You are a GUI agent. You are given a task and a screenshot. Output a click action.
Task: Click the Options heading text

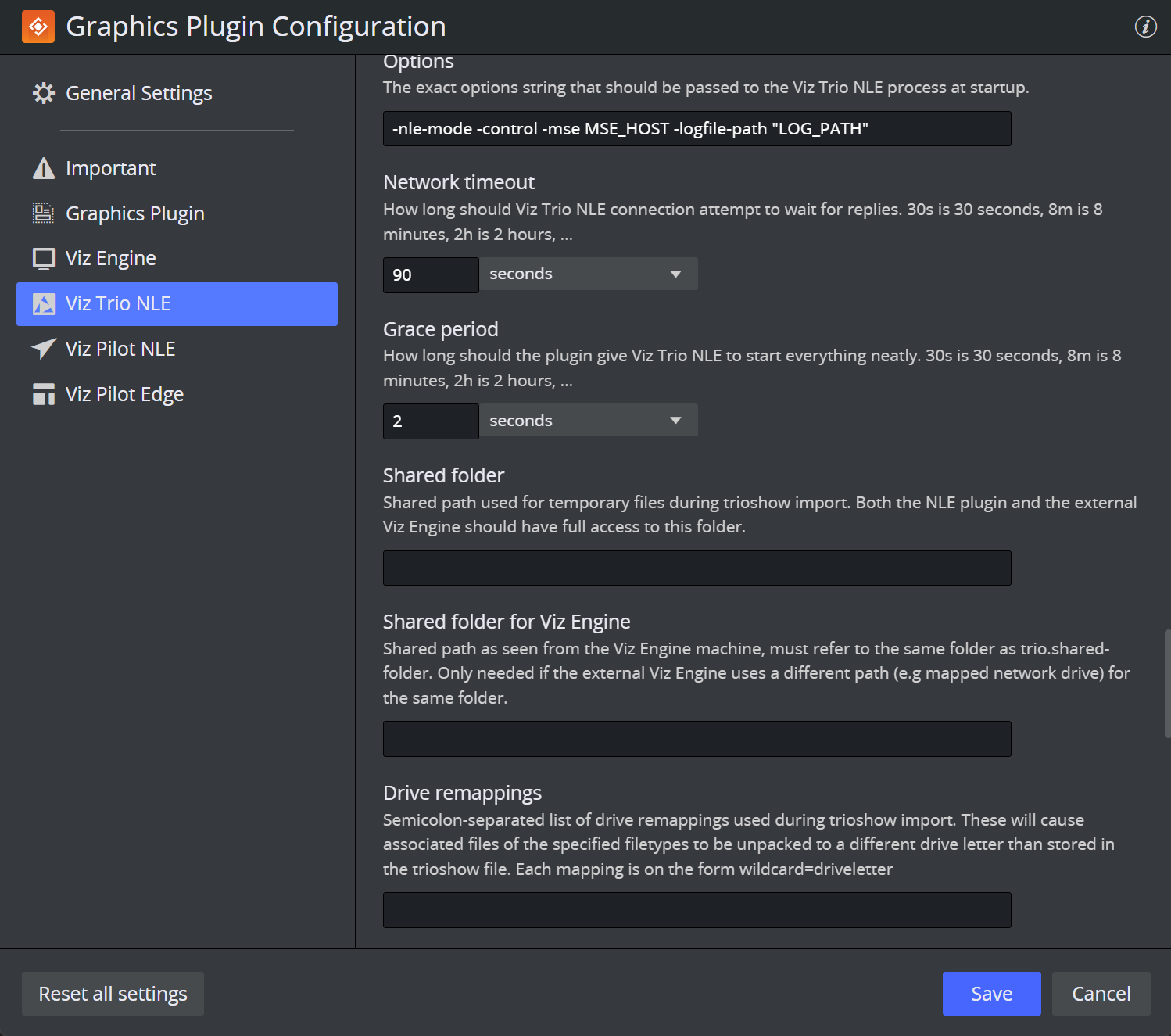pos(418,62)
